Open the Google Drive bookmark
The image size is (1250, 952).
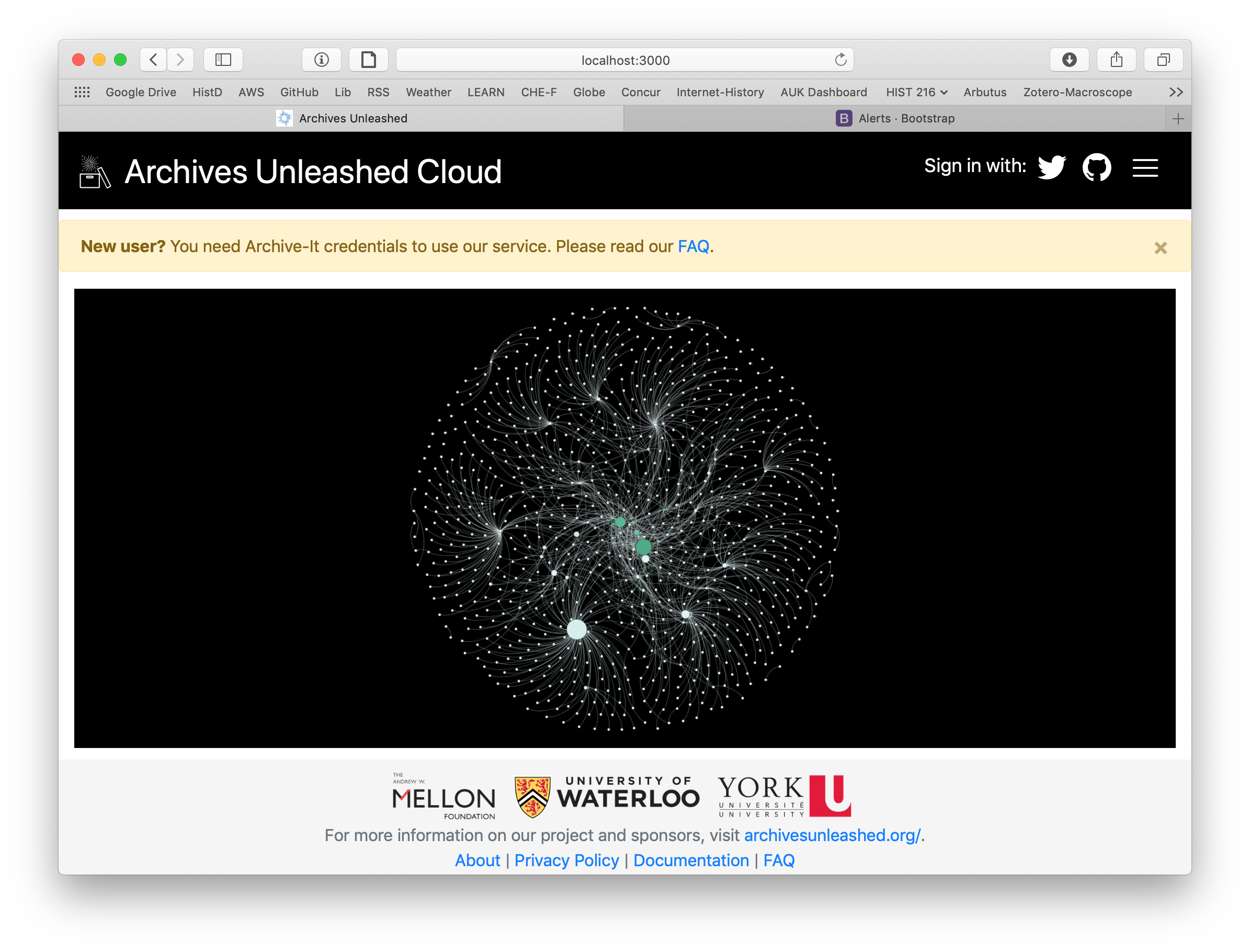pos(141,92)
